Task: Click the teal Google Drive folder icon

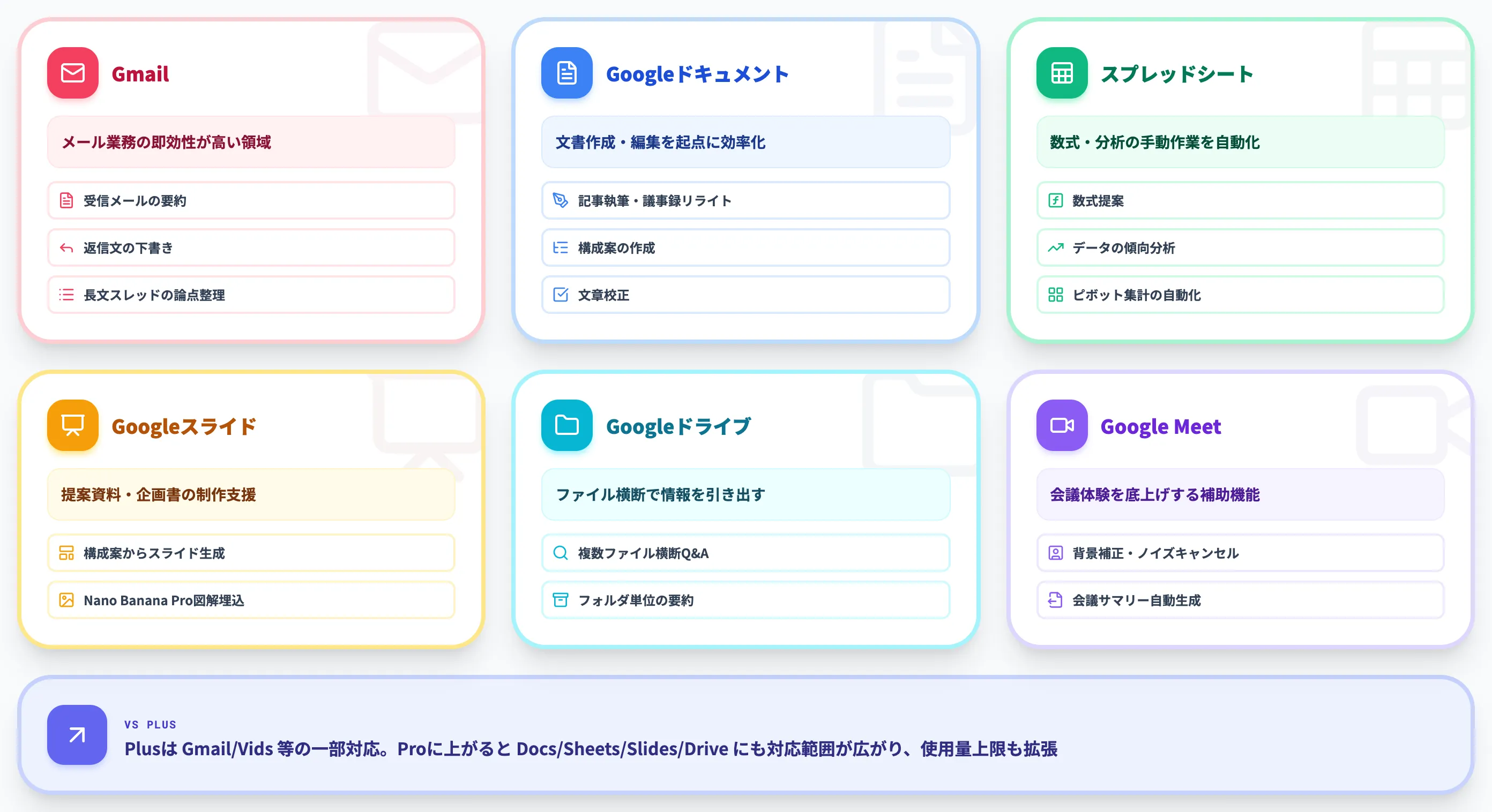Action: tap(566, 425)
